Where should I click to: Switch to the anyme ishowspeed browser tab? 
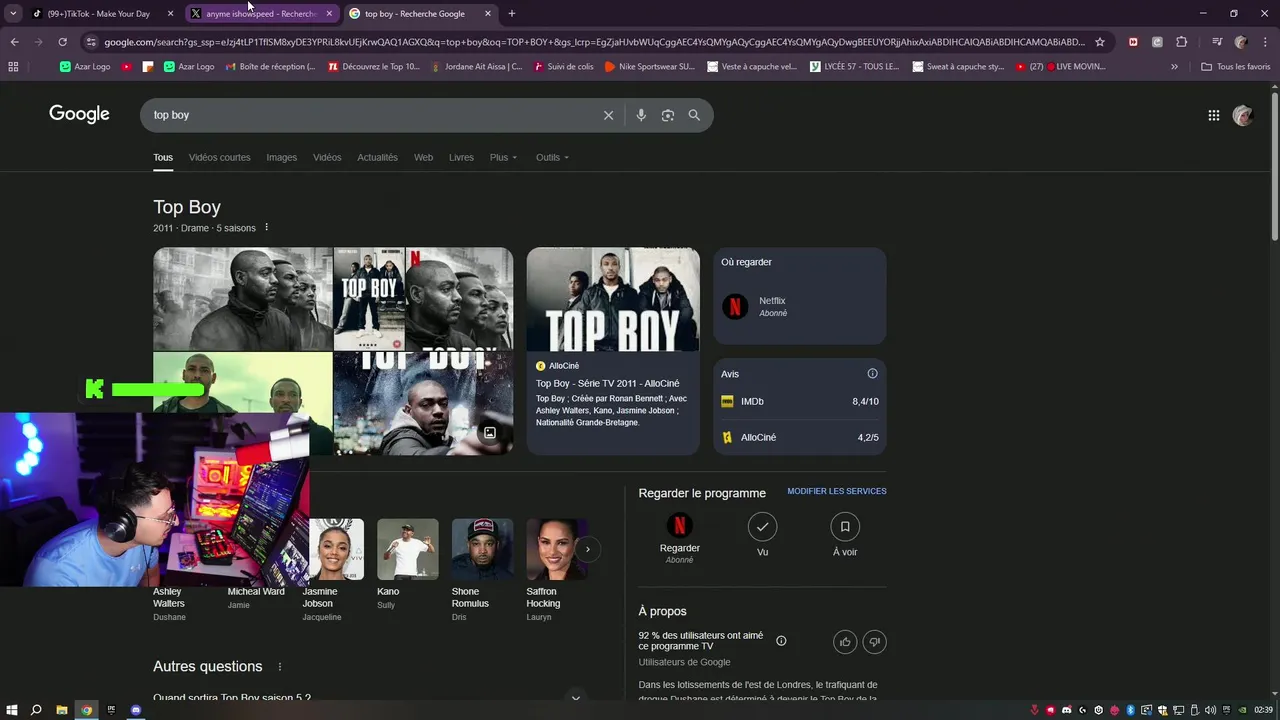click(262, 14)
